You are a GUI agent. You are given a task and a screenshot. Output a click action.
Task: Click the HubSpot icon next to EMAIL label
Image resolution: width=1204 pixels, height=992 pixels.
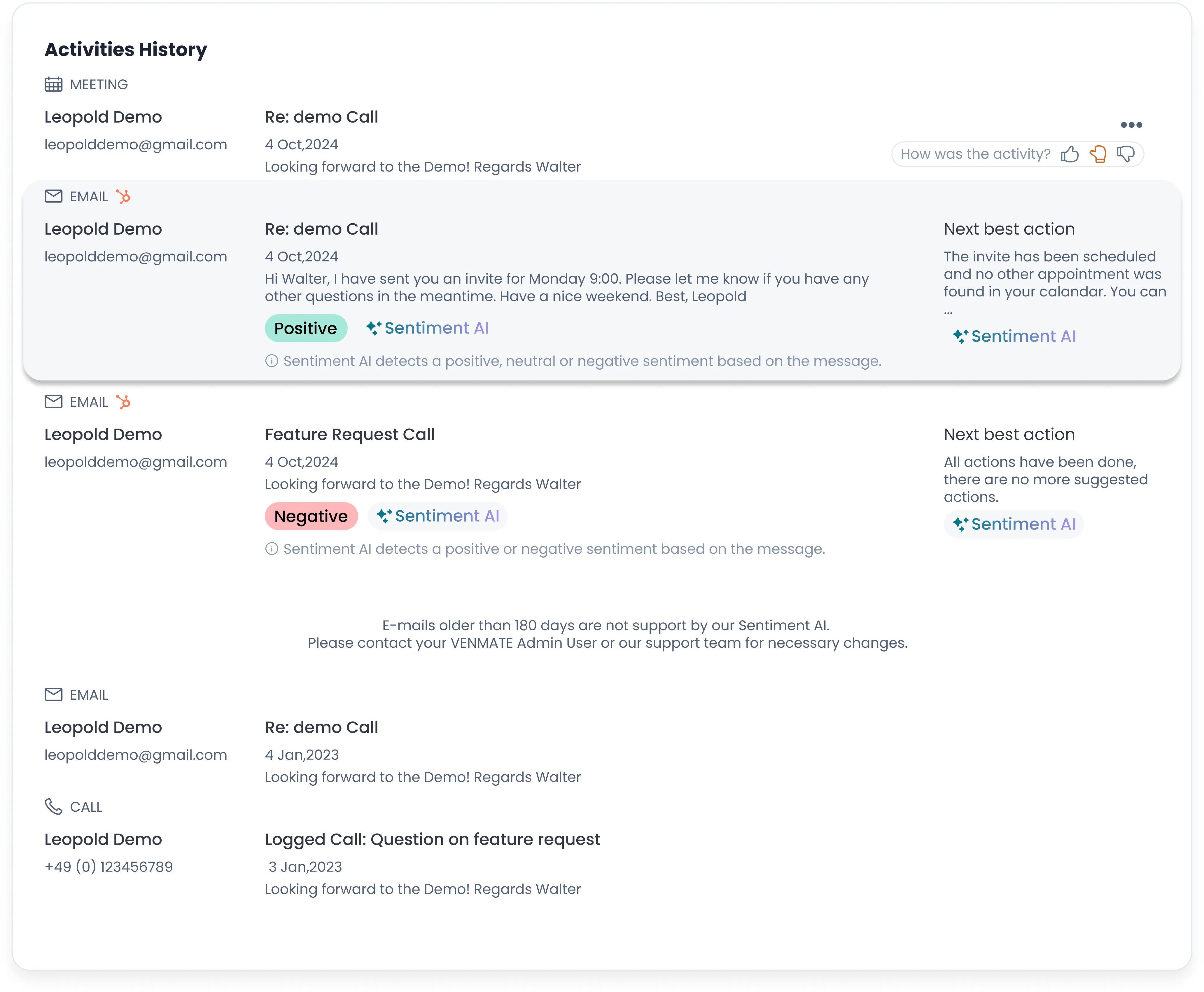(x=123, y=197)
